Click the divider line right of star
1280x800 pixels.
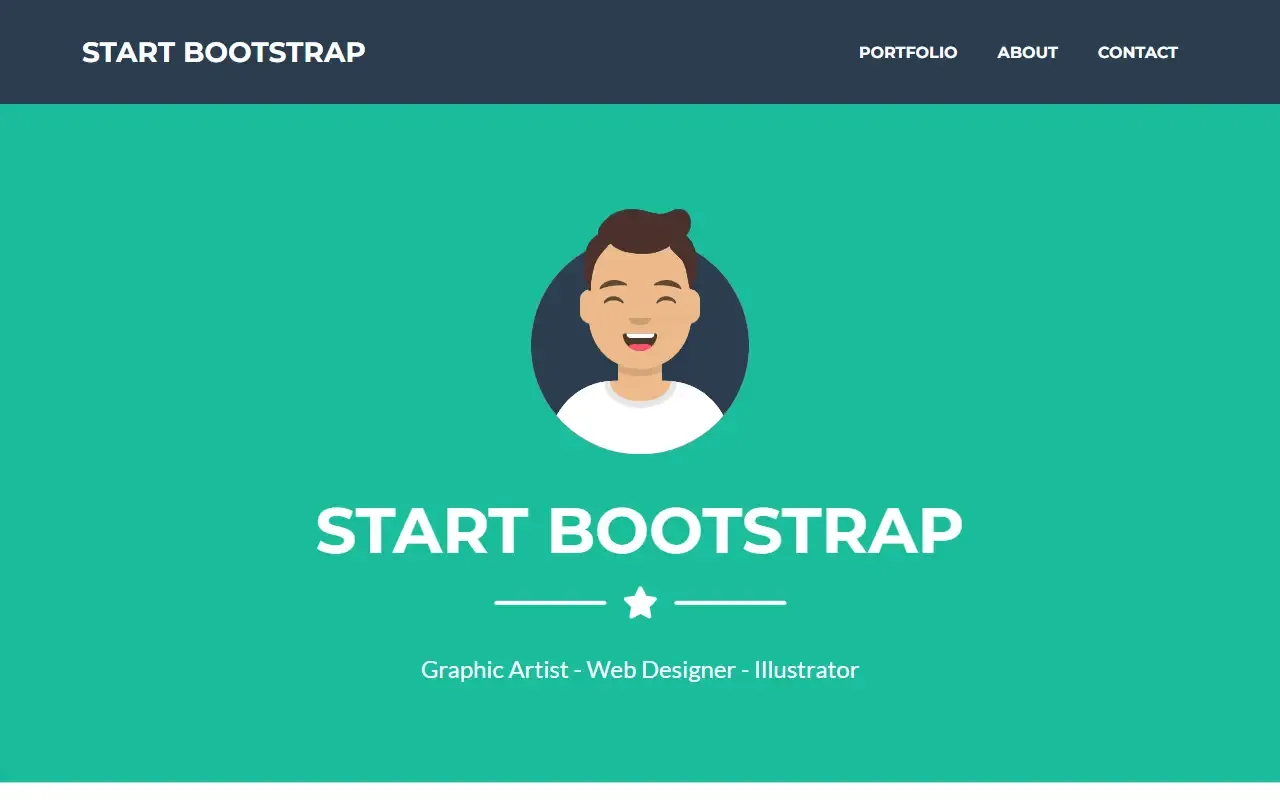730,603
